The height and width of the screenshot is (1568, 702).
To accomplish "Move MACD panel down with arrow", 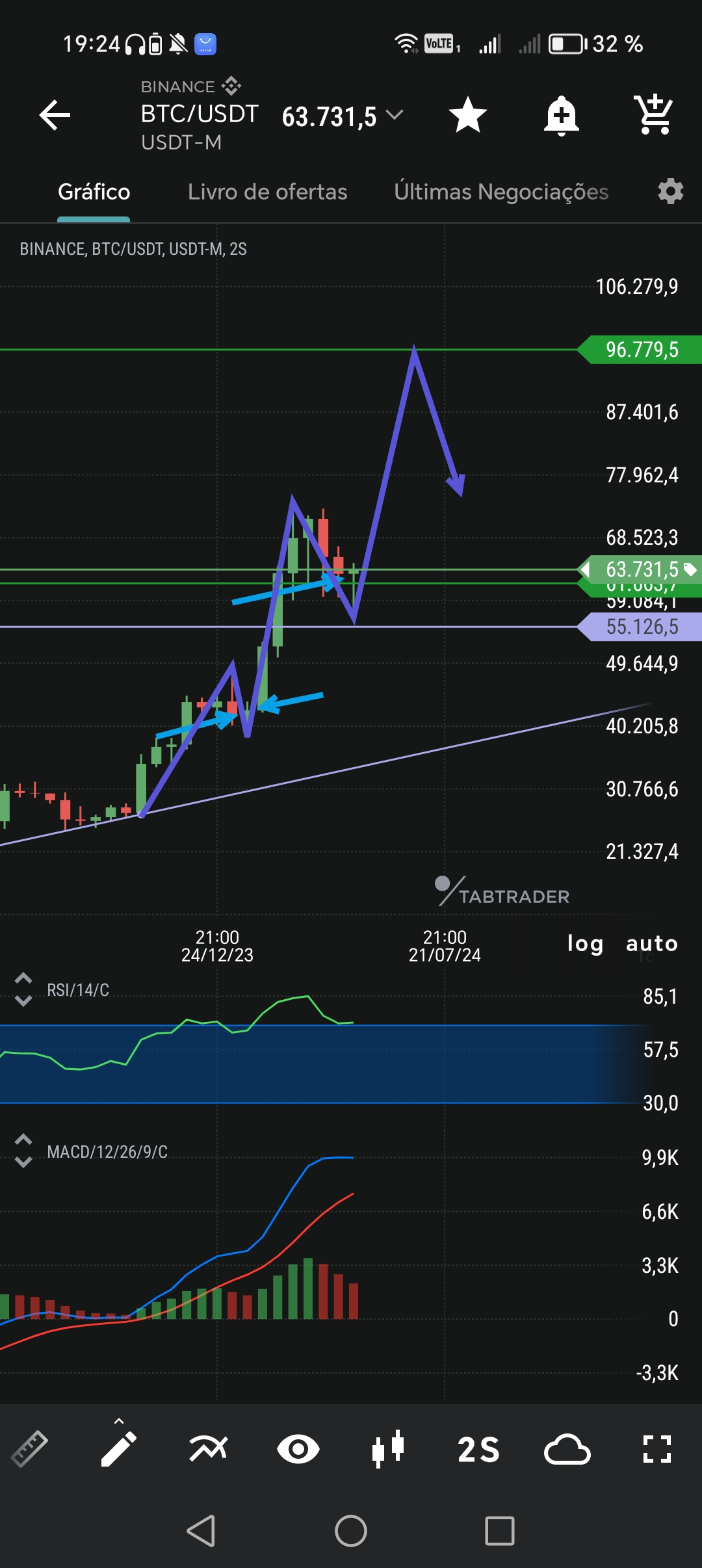I will 23,1162.
